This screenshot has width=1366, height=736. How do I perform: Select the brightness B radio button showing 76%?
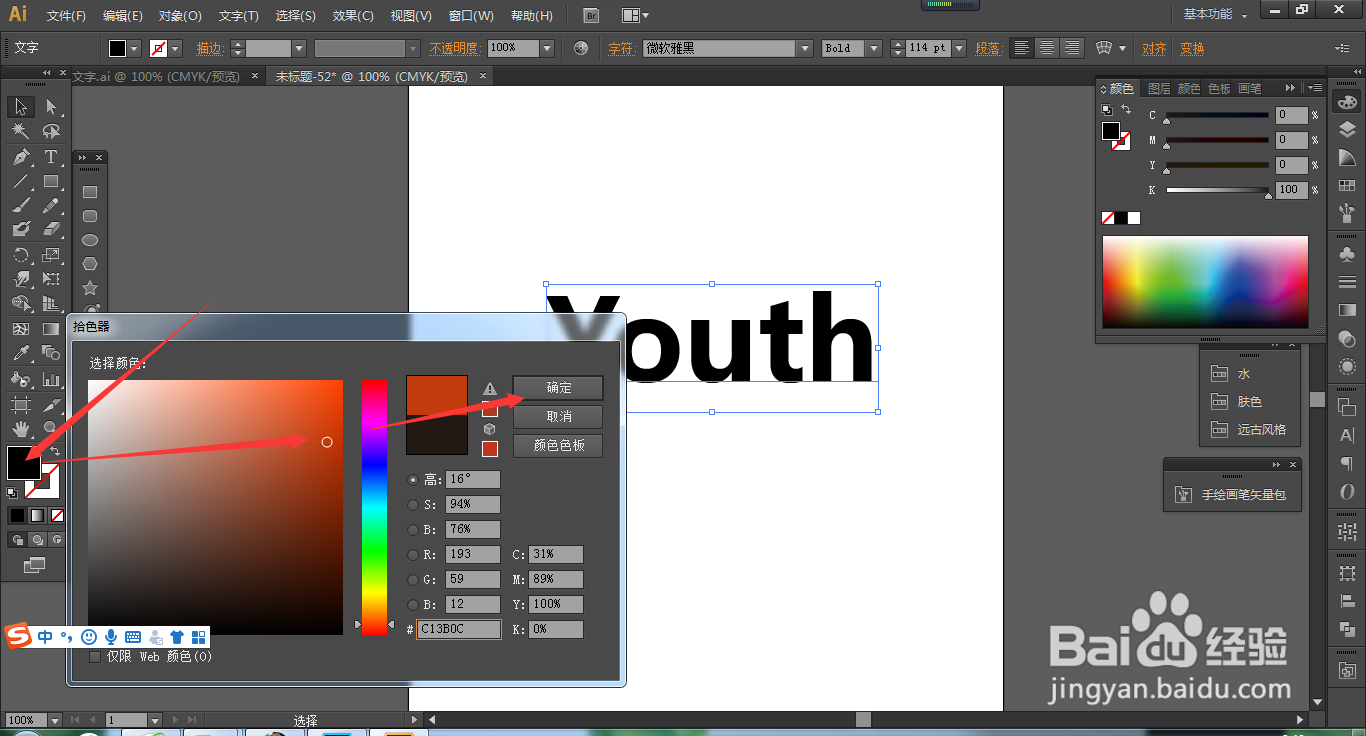pos(413,530)
